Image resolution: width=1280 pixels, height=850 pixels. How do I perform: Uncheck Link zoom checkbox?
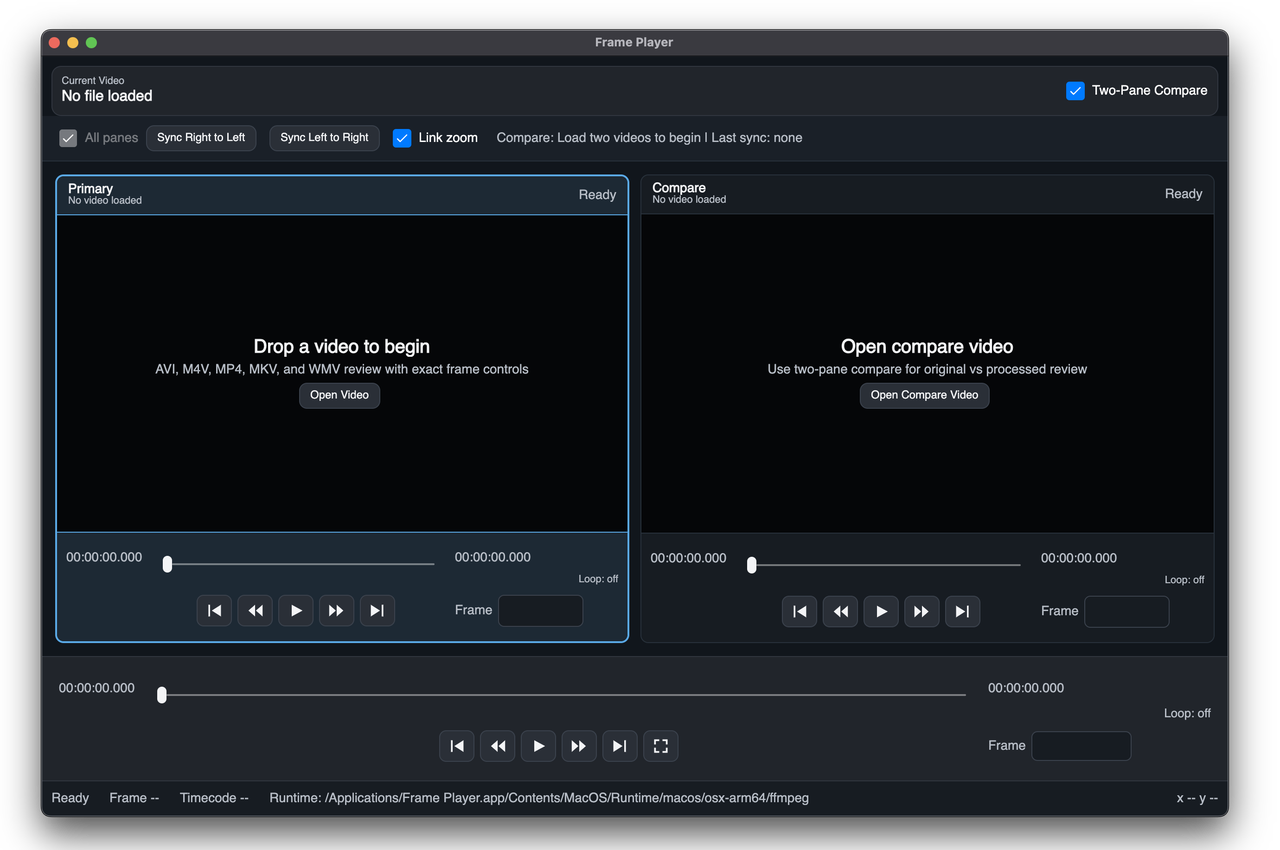[402, 138]
